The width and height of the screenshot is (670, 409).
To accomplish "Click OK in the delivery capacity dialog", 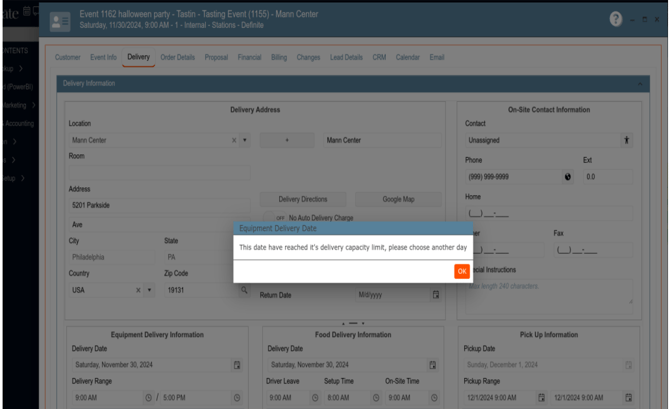I will tap(461, 271).
